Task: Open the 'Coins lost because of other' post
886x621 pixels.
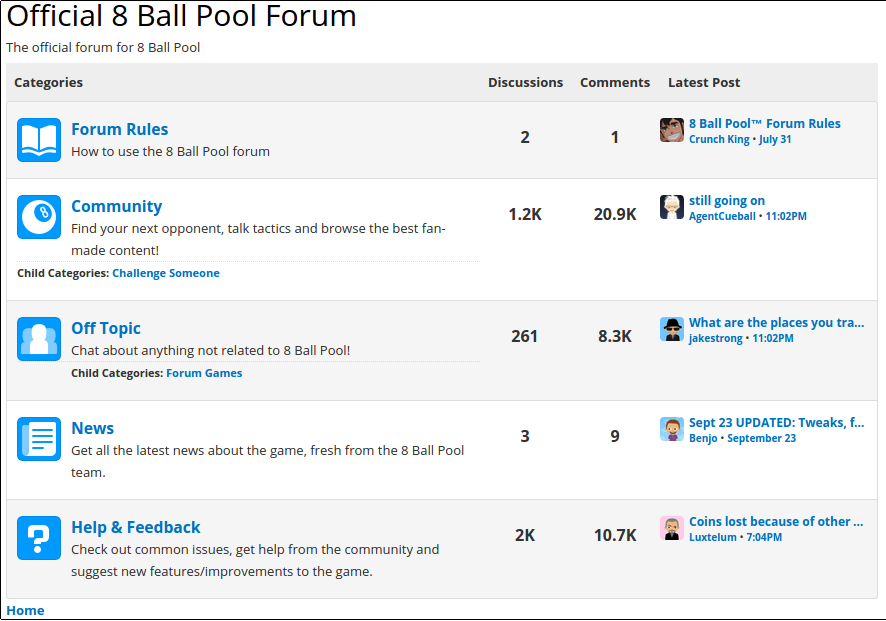Action: pos(776,522)
